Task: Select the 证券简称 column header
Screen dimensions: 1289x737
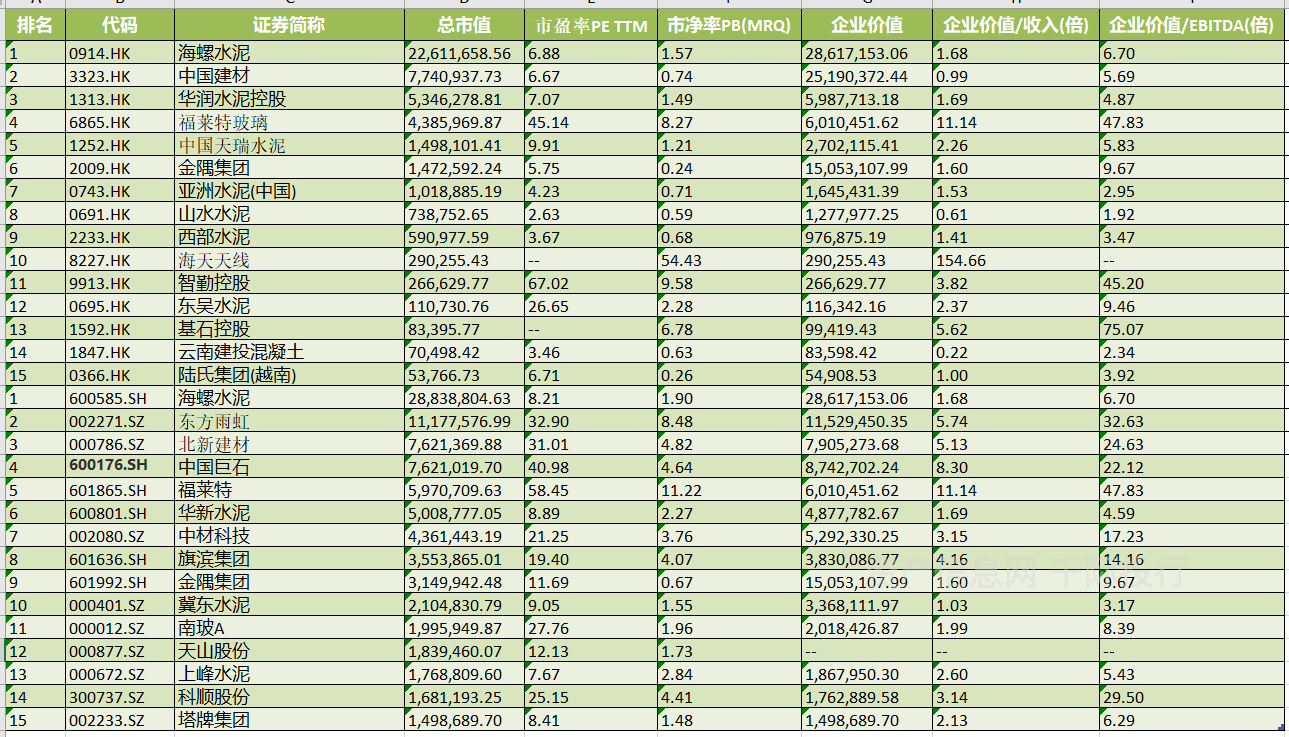Action: (x=289, y=25)
